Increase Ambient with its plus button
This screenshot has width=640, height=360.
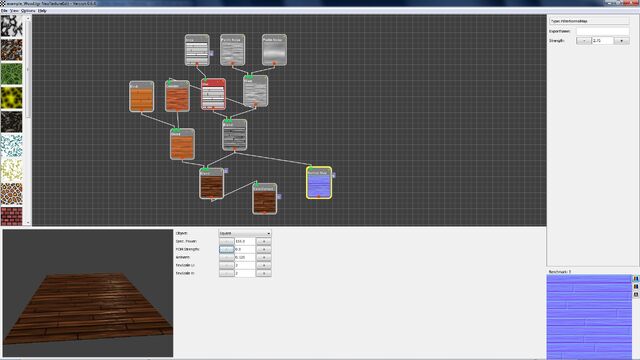[x=264, y=257]
